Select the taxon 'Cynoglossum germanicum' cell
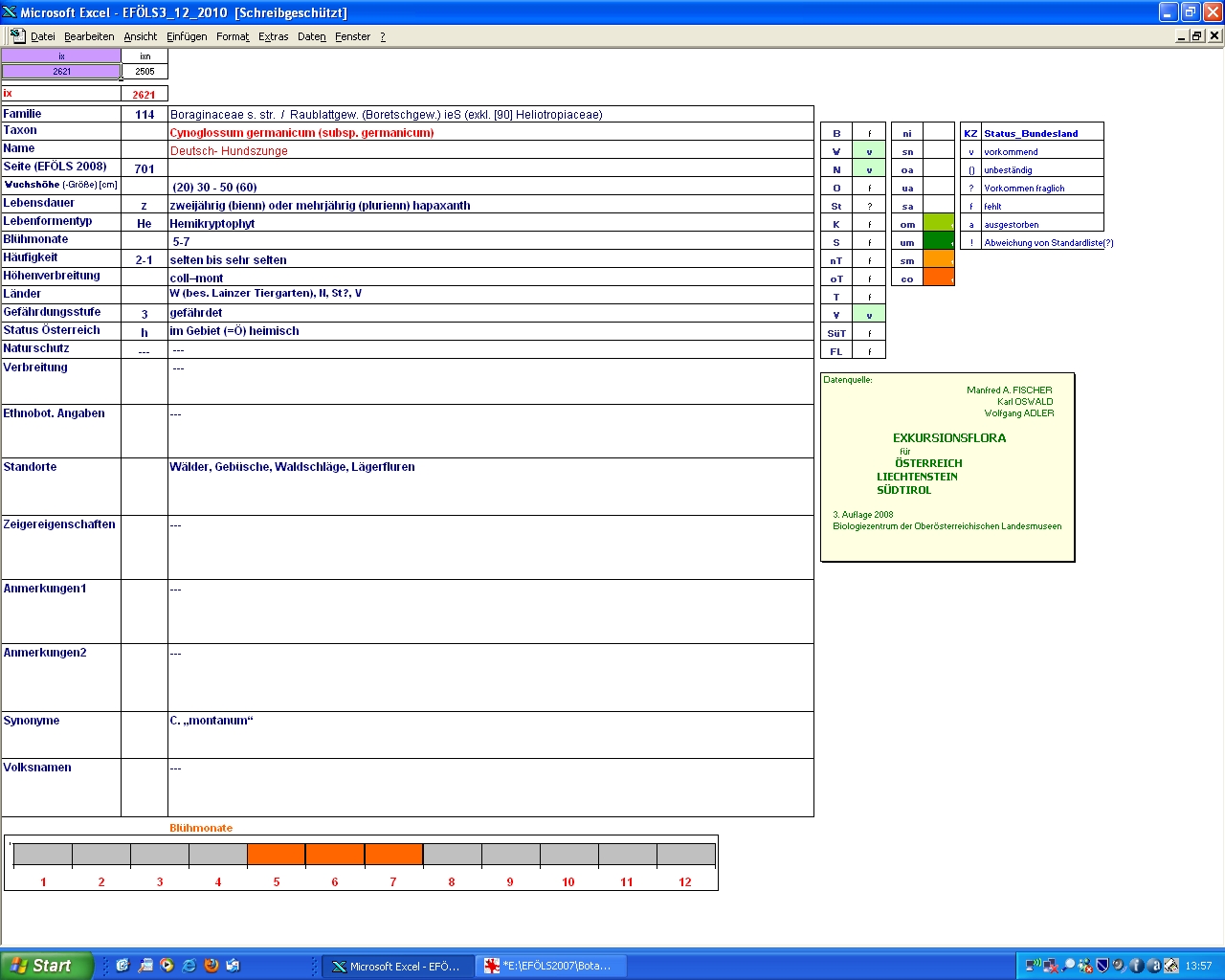 tap(491, 132)
